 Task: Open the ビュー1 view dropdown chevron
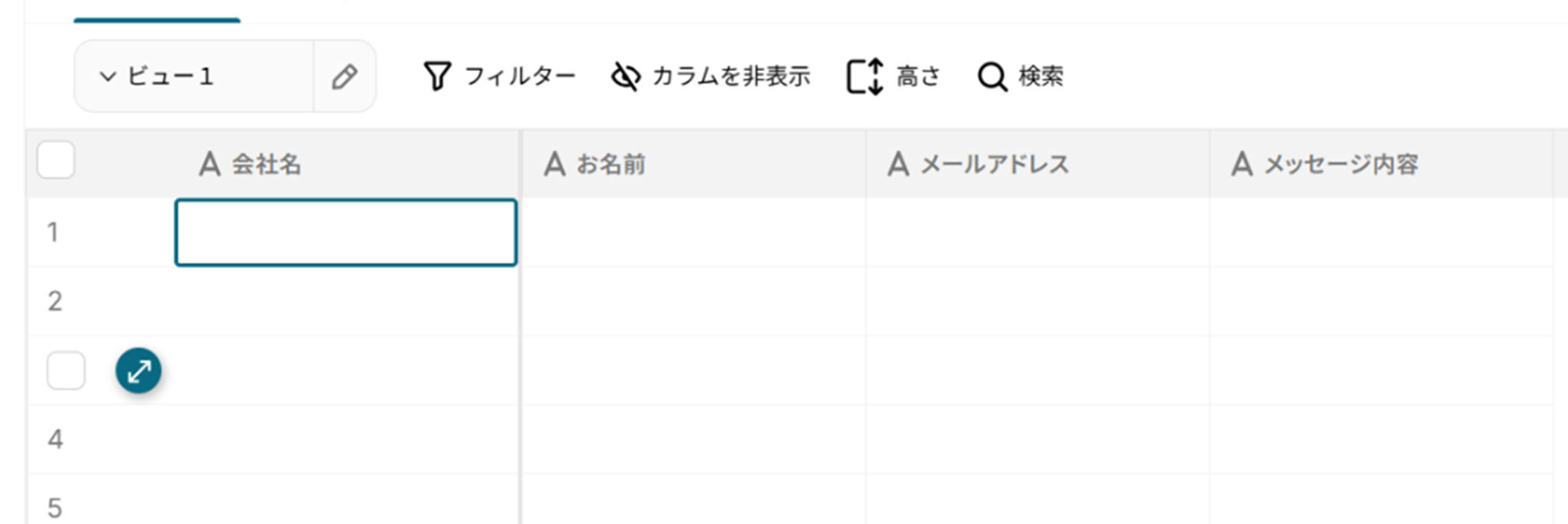(108, 76)
